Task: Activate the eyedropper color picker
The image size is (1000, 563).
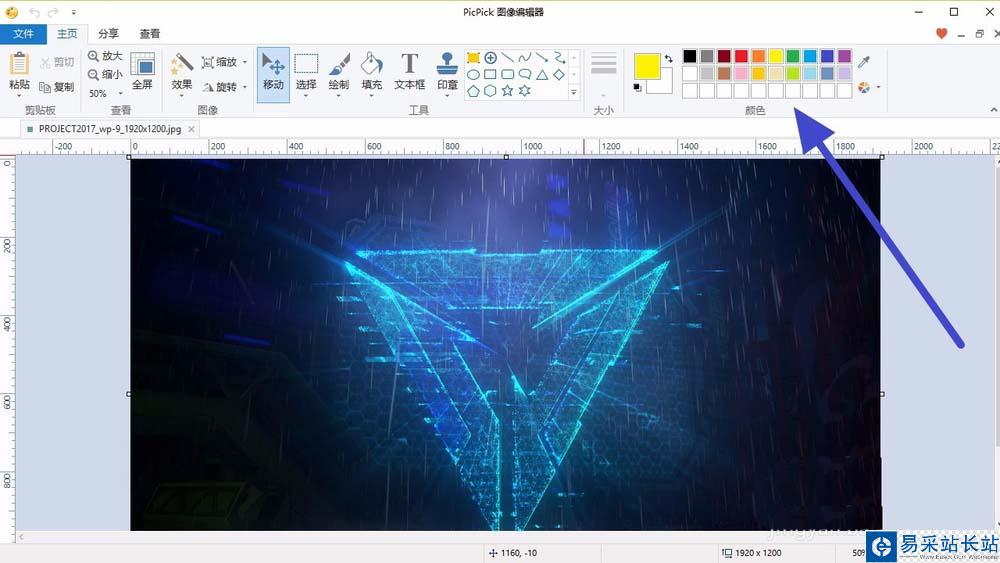Action: pos(864,62)
